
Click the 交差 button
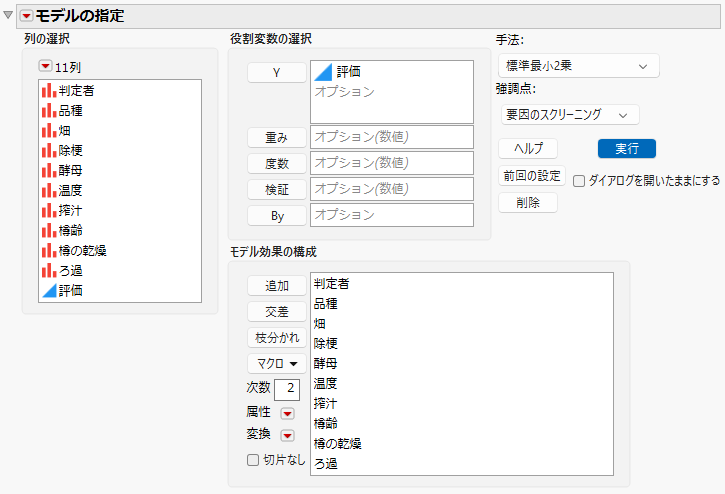point(276,311)
